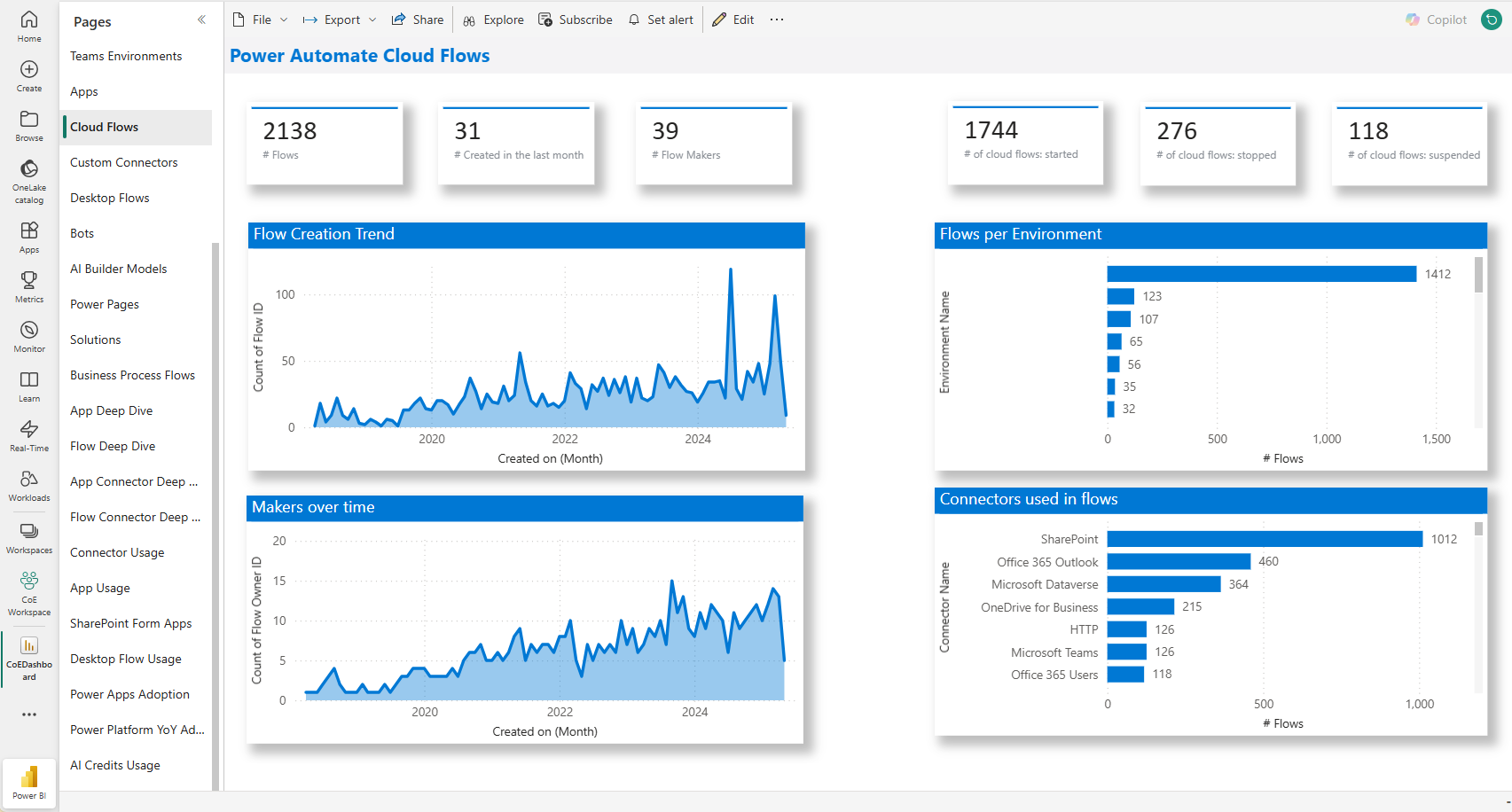Viewport: 1512px width, 812px height.
Task: Open the App Deep Dive page
Action: (x=136, y=410)
